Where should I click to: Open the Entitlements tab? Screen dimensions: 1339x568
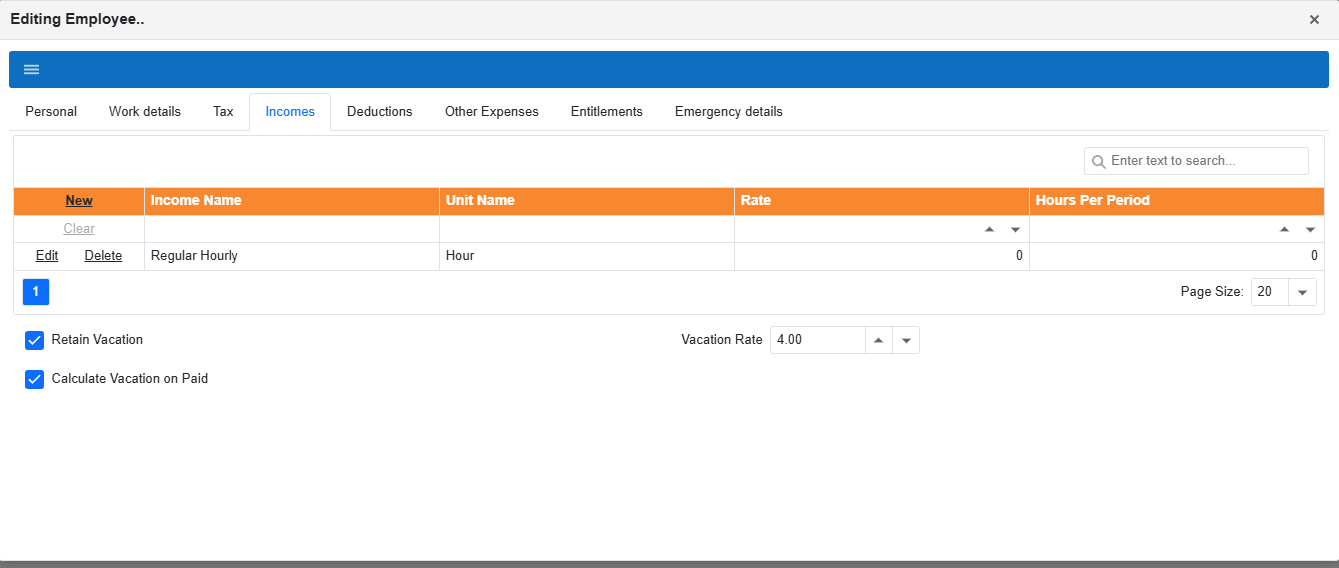(x=607, y=112)
